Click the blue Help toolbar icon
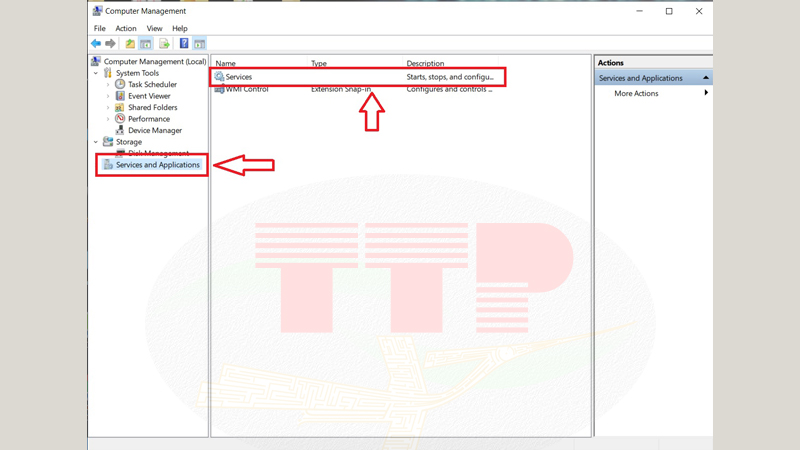800x450 pixels. 184,44
